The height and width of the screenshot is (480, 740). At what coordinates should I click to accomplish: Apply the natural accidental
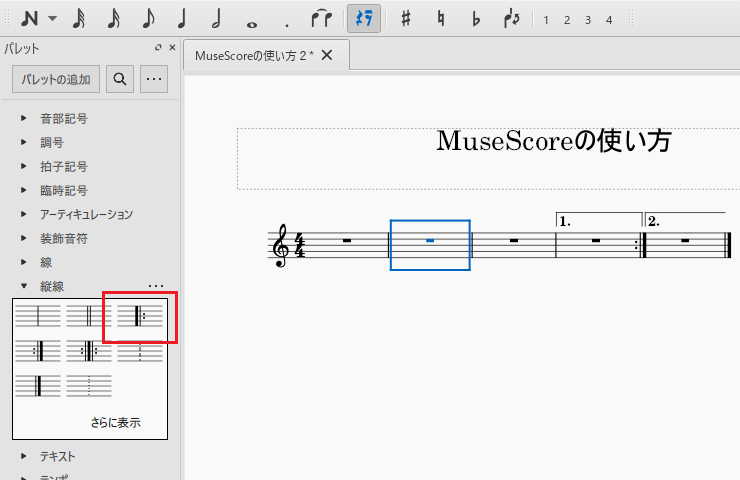[441, 19]
